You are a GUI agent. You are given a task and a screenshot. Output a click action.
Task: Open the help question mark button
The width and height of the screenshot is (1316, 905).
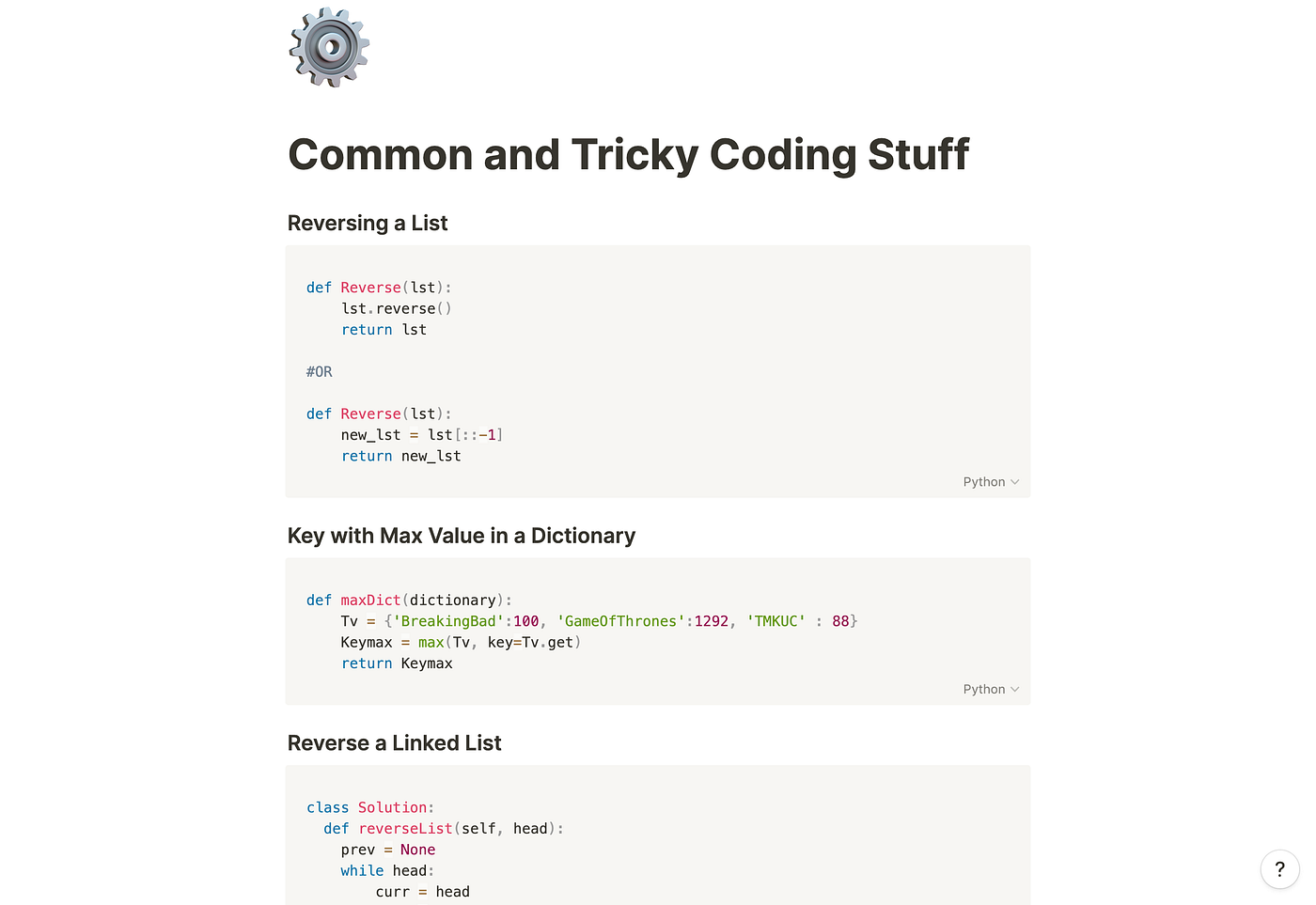pos(1279,869)
